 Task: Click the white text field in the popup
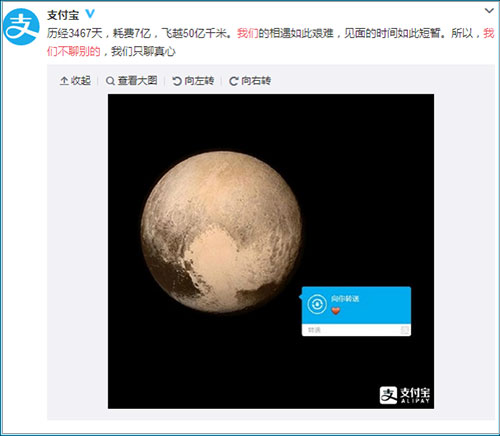(356, 330)
